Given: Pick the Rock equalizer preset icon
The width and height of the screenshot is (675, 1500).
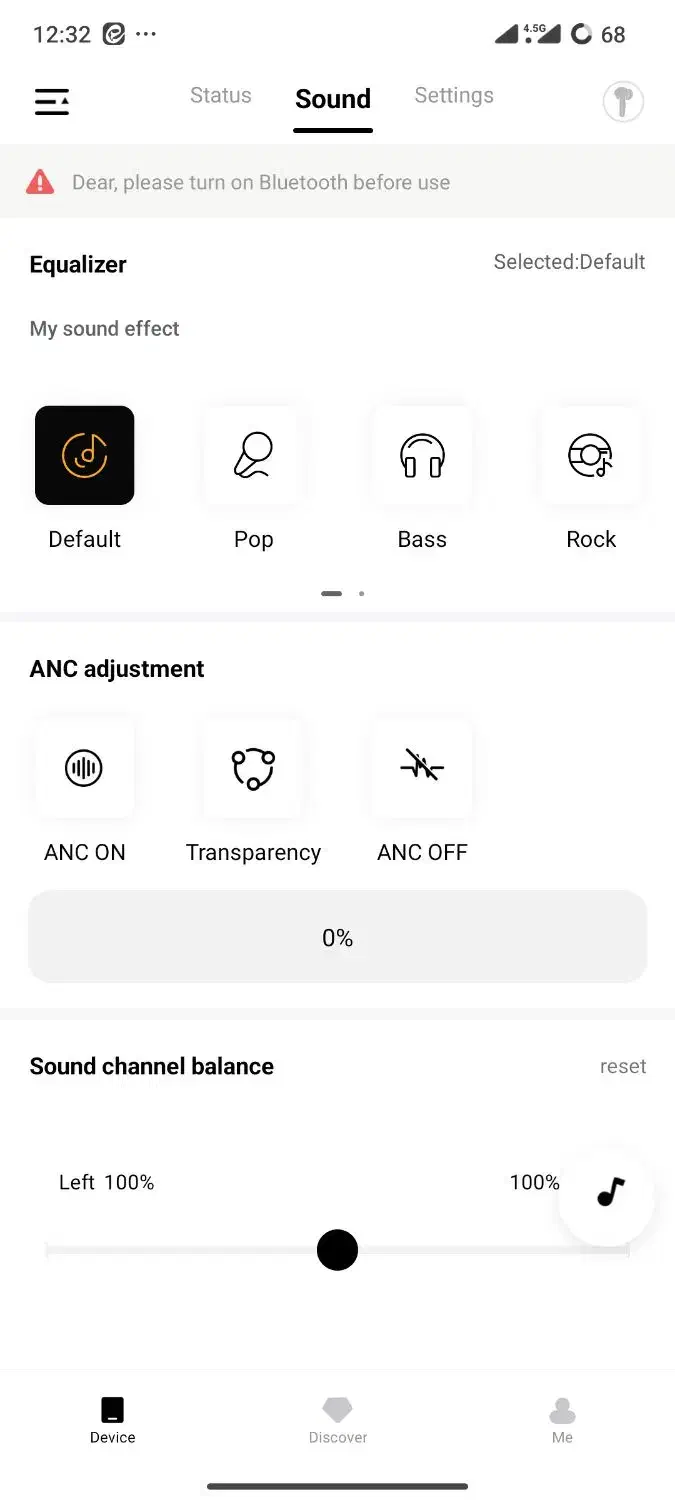Looking at the screenshot, I should [591, 455].
